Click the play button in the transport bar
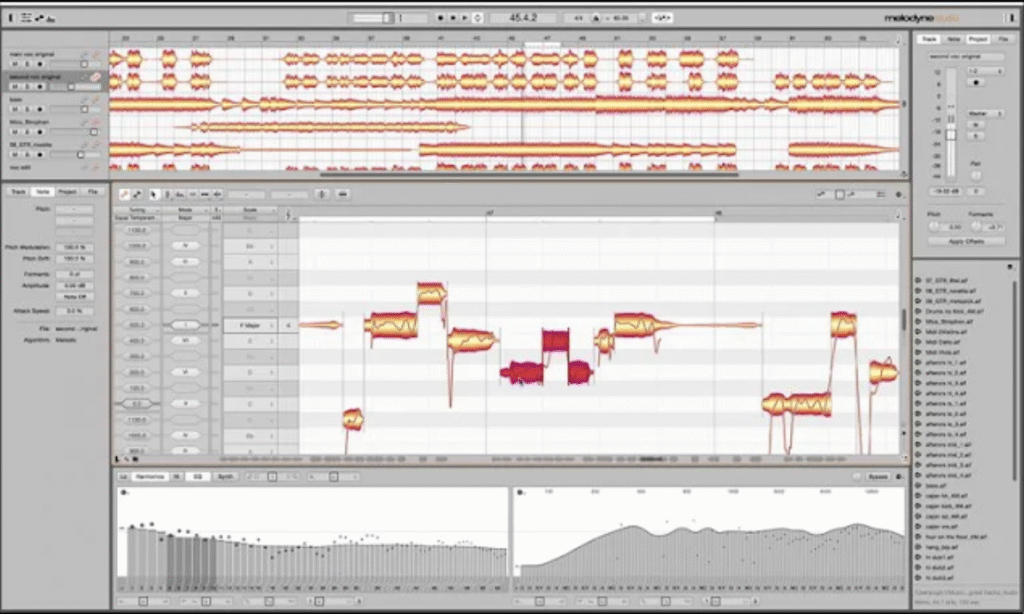 point(464,15)
